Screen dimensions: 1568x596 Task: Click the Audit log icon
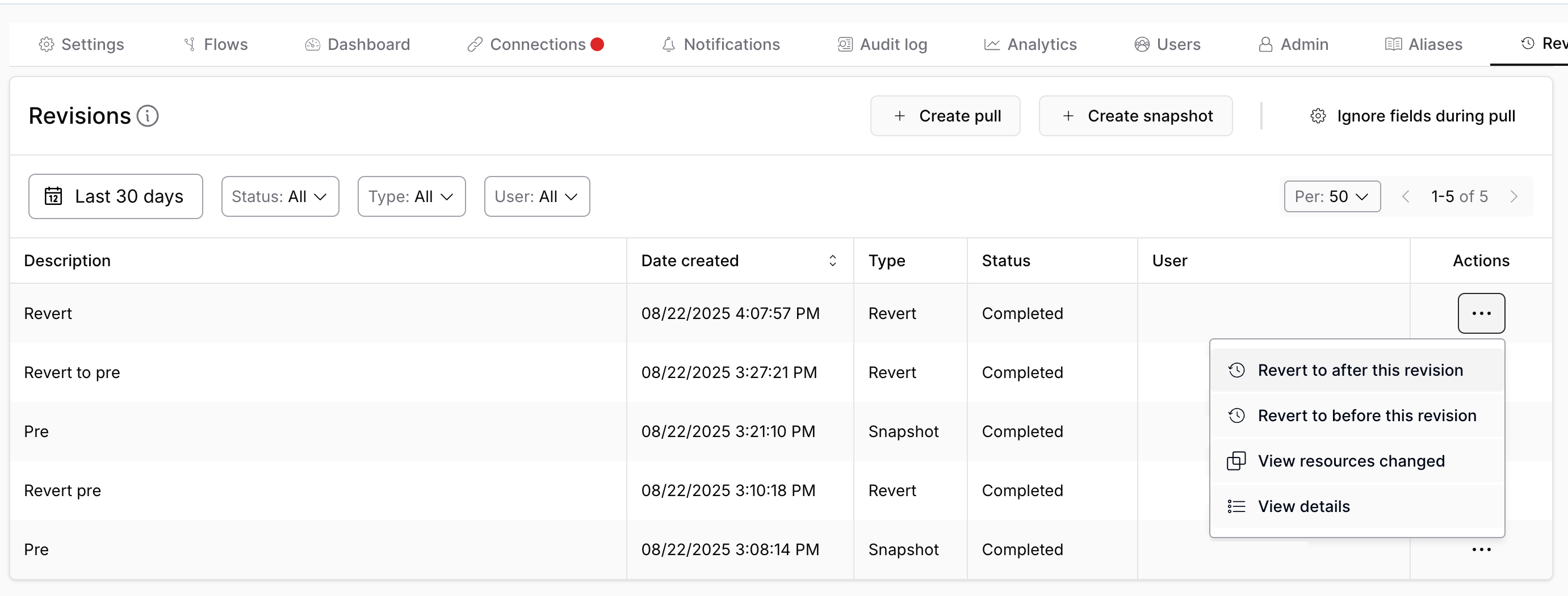pyautogui.click(x=845, y=44)
